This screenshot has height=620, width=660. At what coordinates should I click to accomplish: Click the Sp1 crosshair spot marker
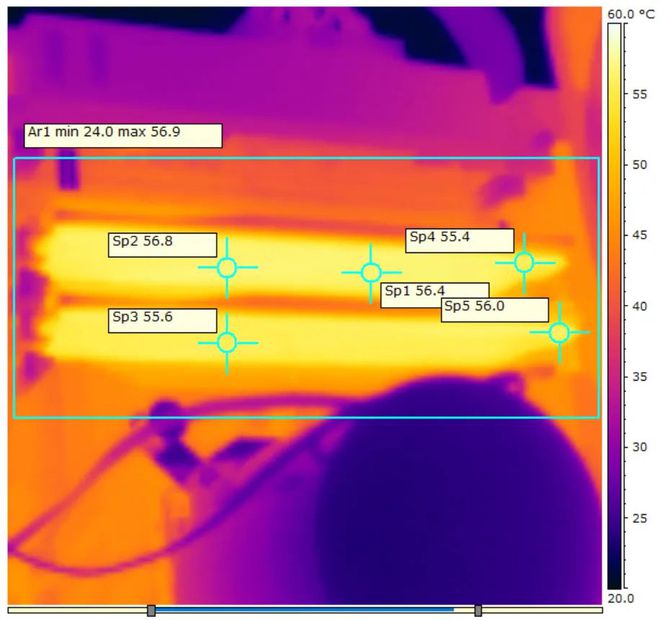371,273
